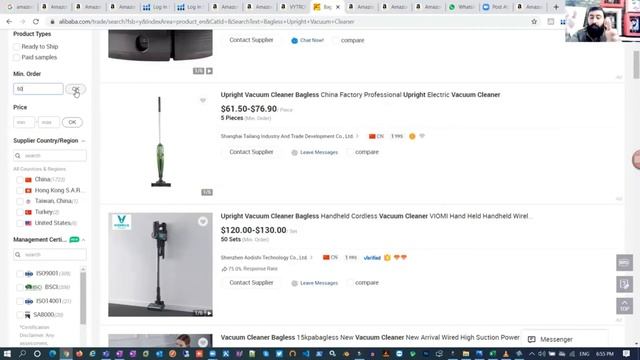
Task: Switch to the Post A tab
Action: [496, 7]
